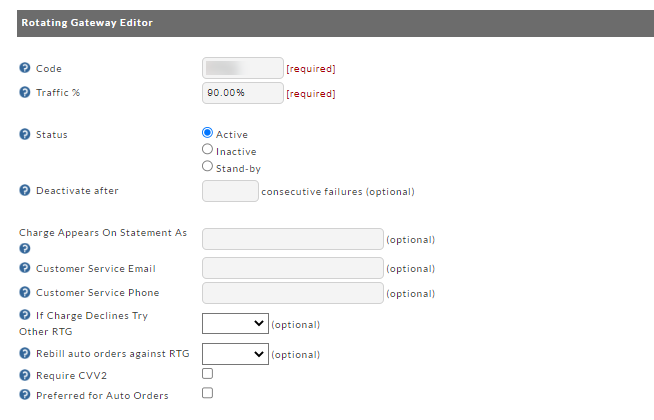The width and height of the screenshot is (654, 420).
Task: Expand the Rebill auto orders against RTG dropdown
Action: 235,354
